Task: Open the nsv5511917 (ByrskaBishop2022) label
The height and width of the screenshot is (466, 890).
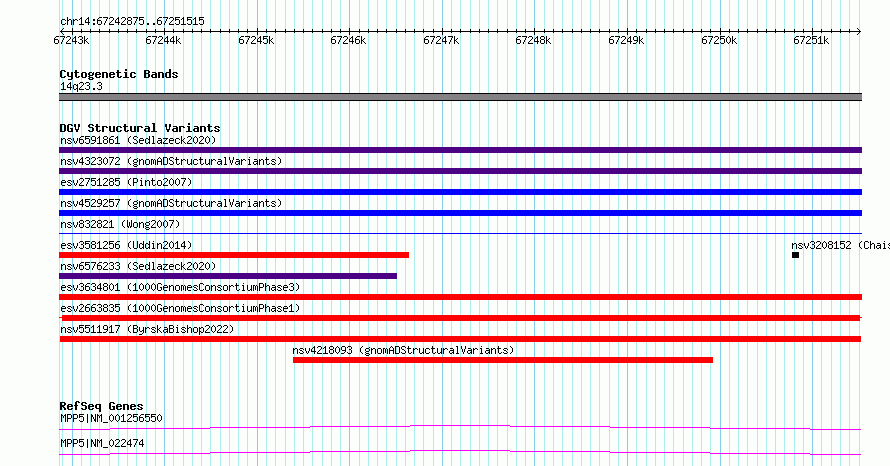Action: pos(147,329)
